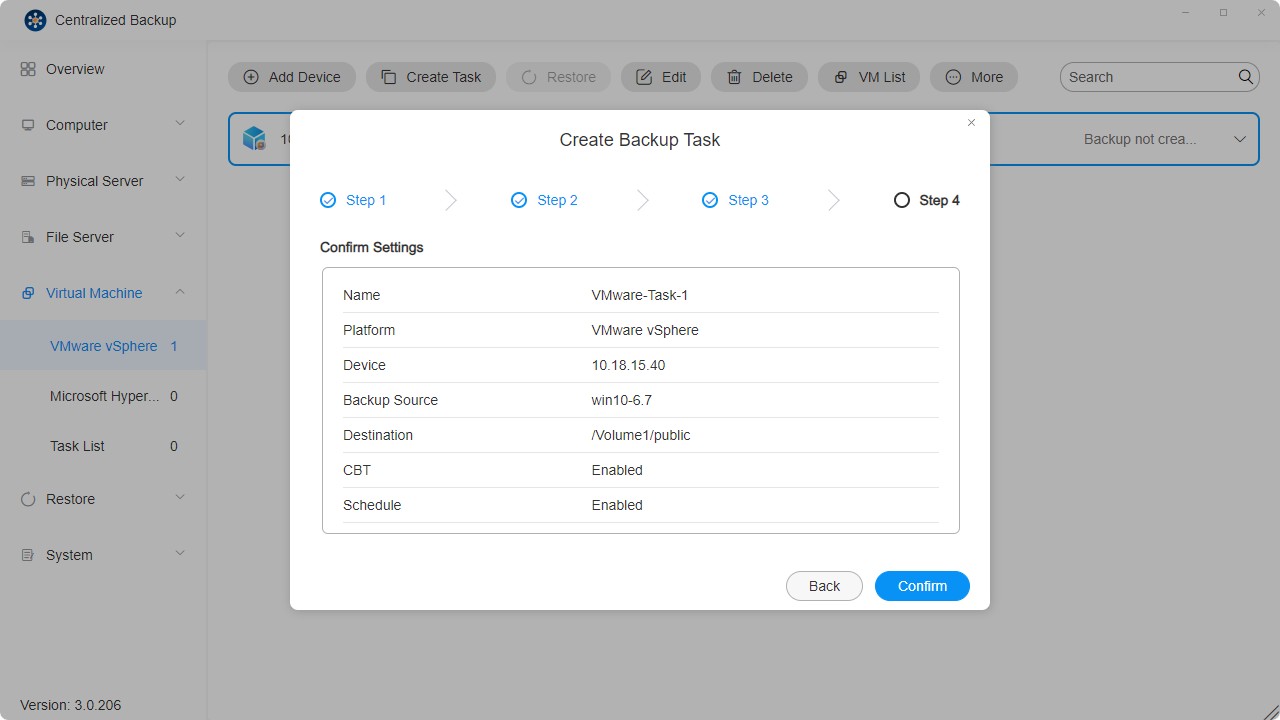
Task: Click the blue VMware device selection bar
Action: click(x=255, y=138)
